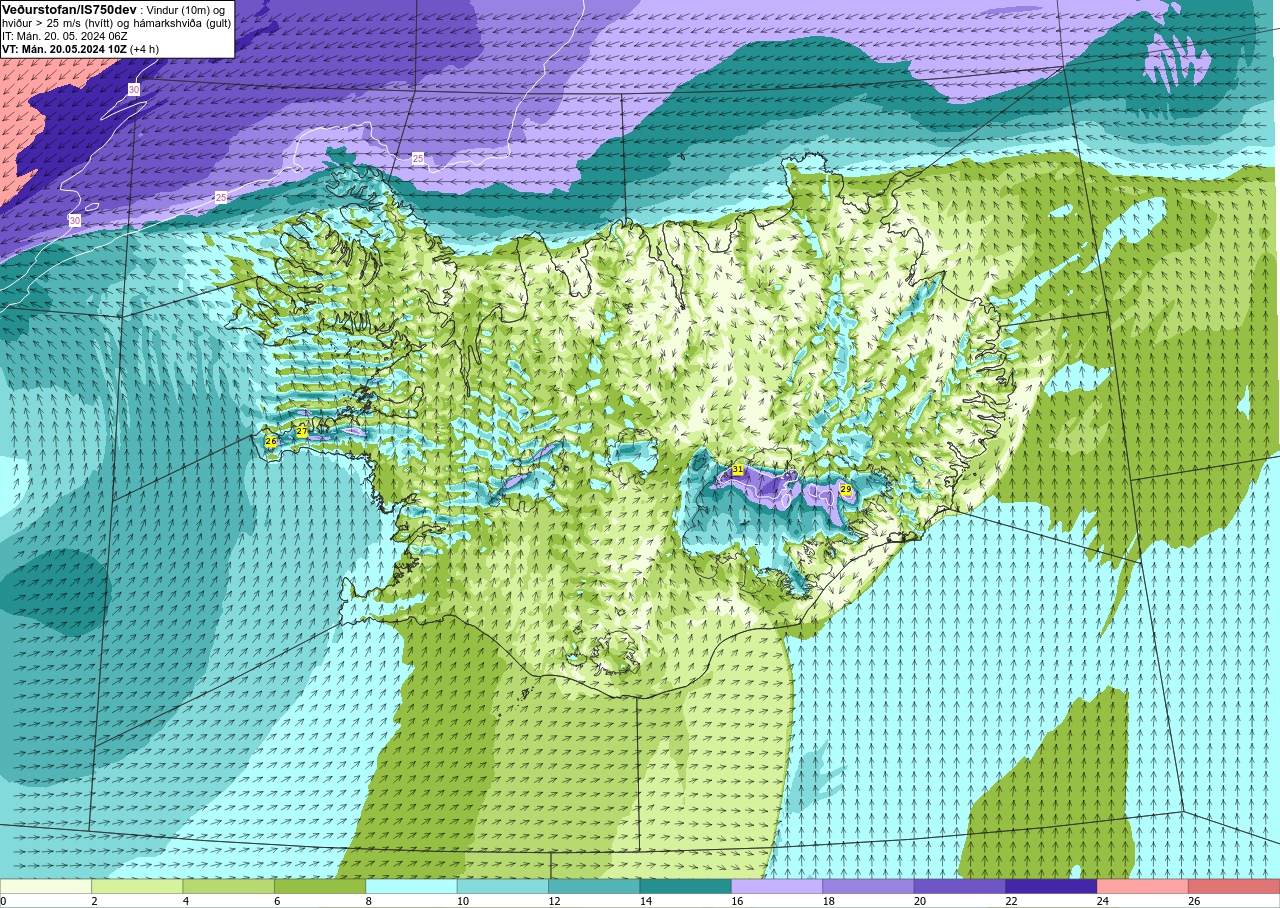Image resolution: width=1280 pixels, height=908 pixels.
Task: Click the 0–2 m/s cream legend swatch
Action: click(46, 886)
